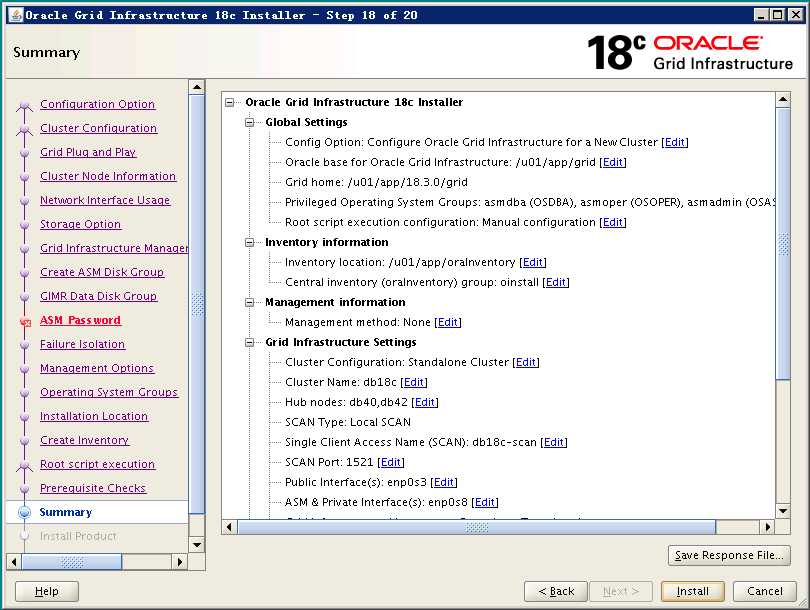This screenshot has width=810, height=610.
Task: Go to Configuration Option step
Action: coord(98,104)
